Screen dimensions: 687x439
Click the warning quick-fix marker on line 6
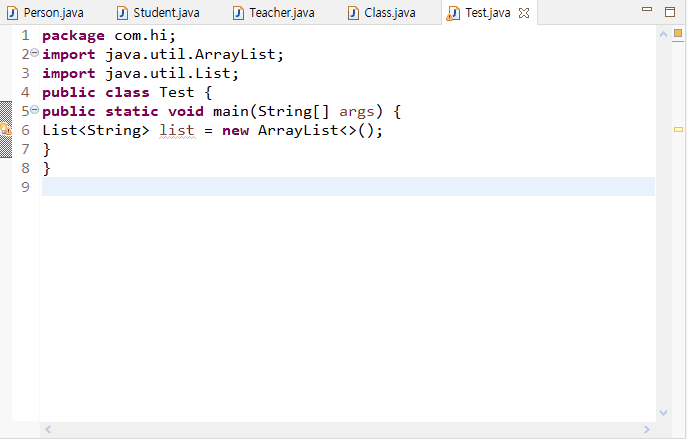6,129
